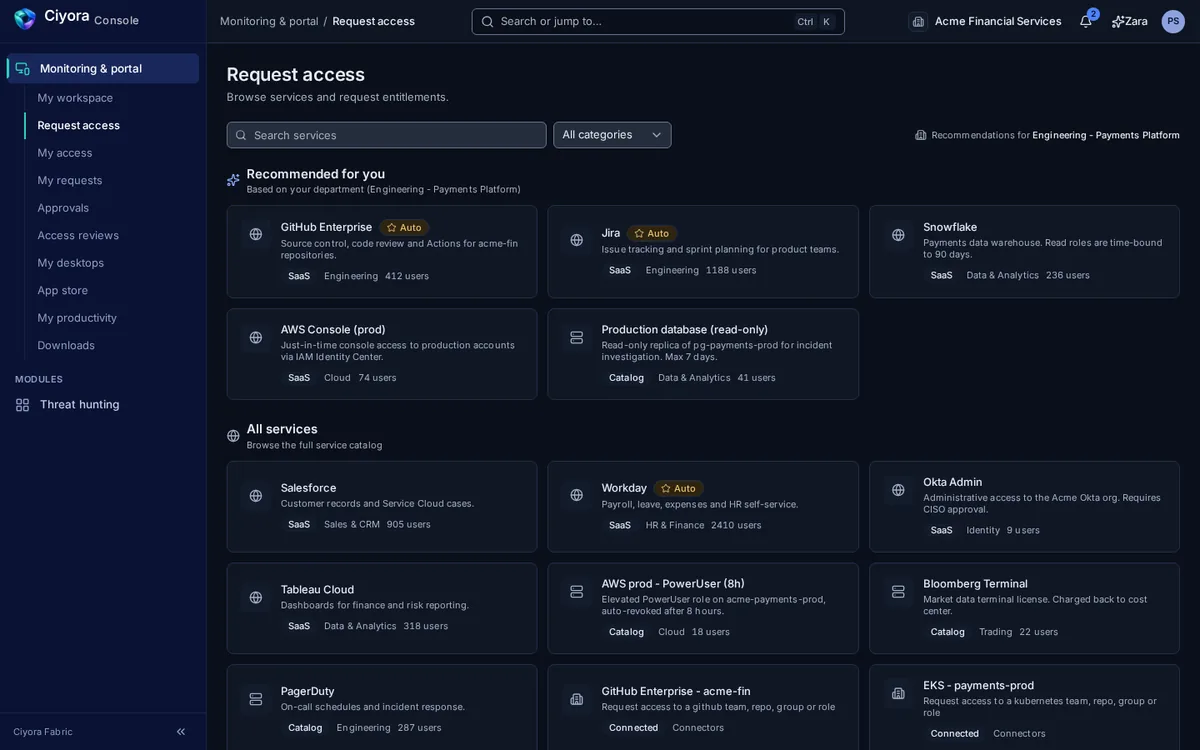Click '2410 users' on Workday card
Image resolution: width=1200 pixels, height=750 pixels.
tap(736, 526)
